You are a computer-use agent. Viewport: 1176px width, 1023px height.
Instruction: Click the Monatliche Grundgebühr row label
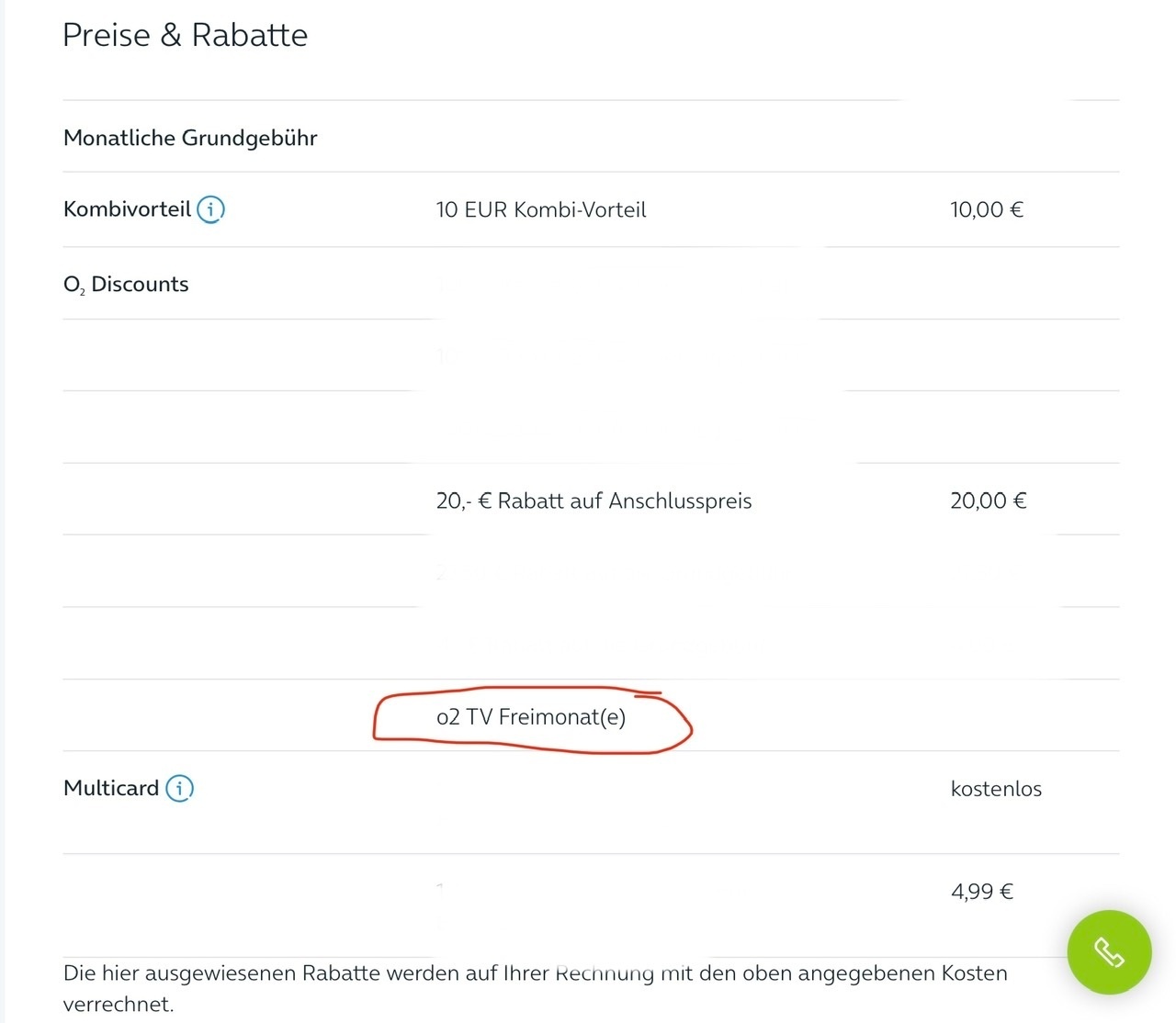point(190,138)
